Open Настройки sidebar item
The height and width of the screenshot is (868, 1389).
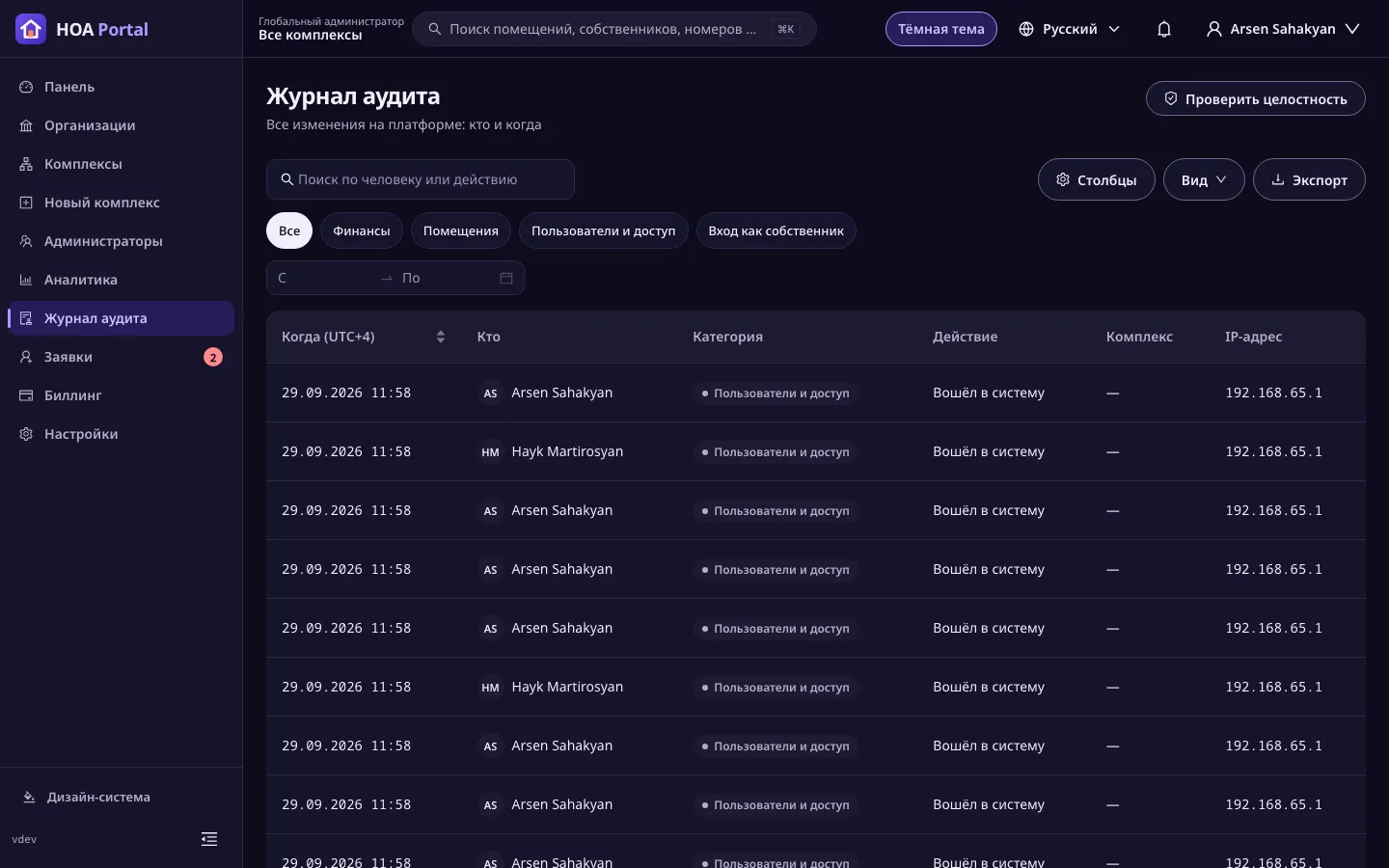[121, 434]
